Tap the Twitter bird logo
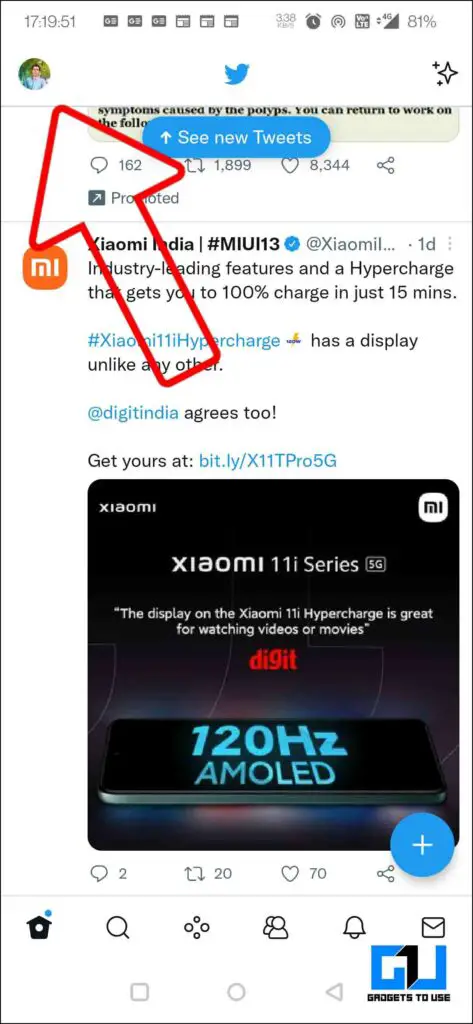 click(236, 74)
